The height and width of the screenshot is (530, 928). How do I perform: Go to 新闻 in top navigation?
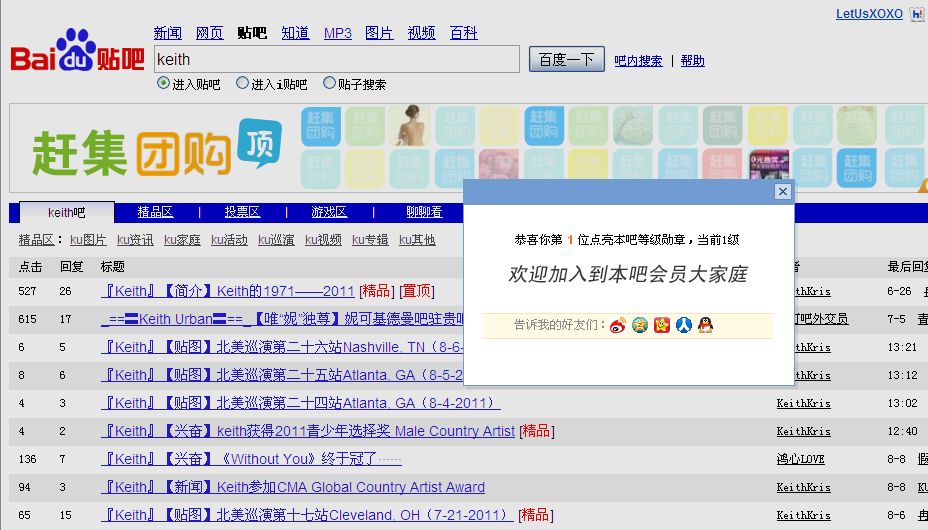click(x=167, y=33)
